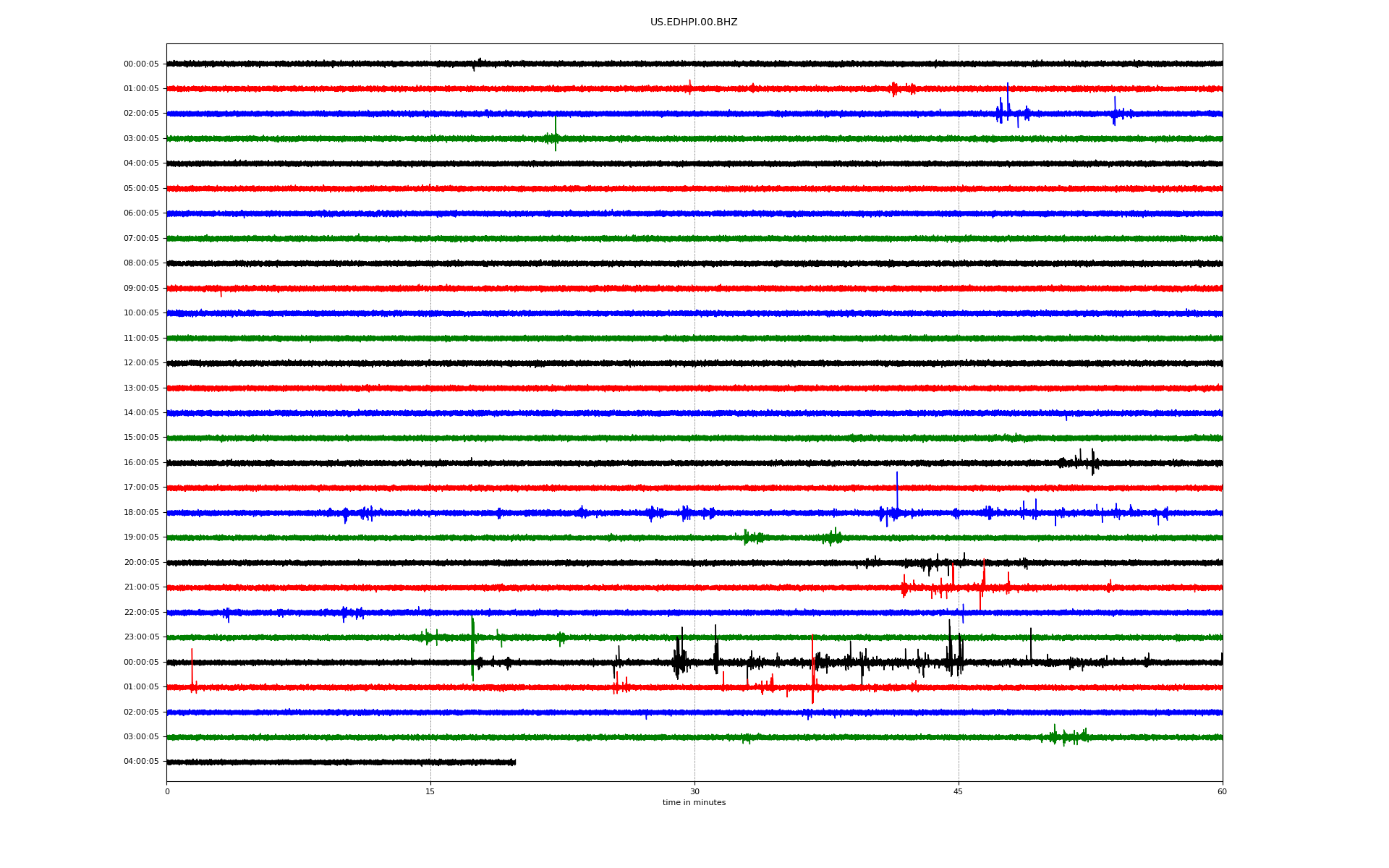The image size is (1389, 868).
Task: Click the 00:00:05 top row time label
Action: coord(141,64)
